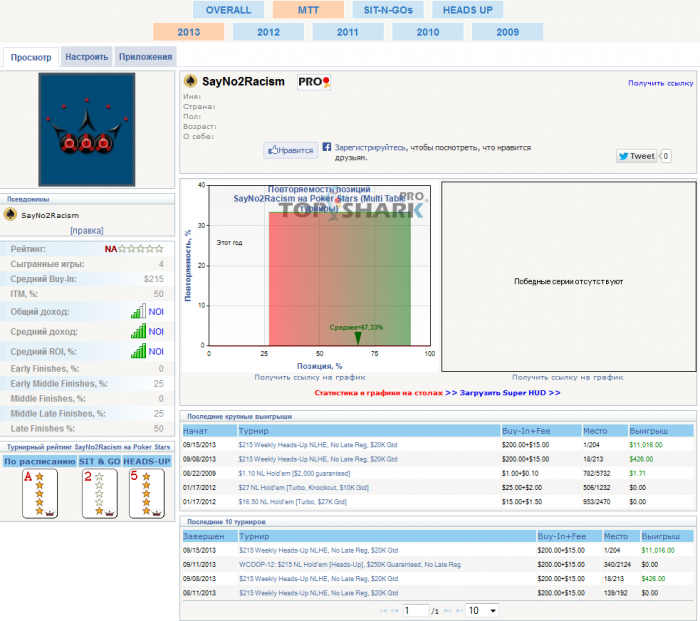Viewport: 700px width, 621px height.
Task: Click the 2 card SIT & GO rating
Action: 100,494
